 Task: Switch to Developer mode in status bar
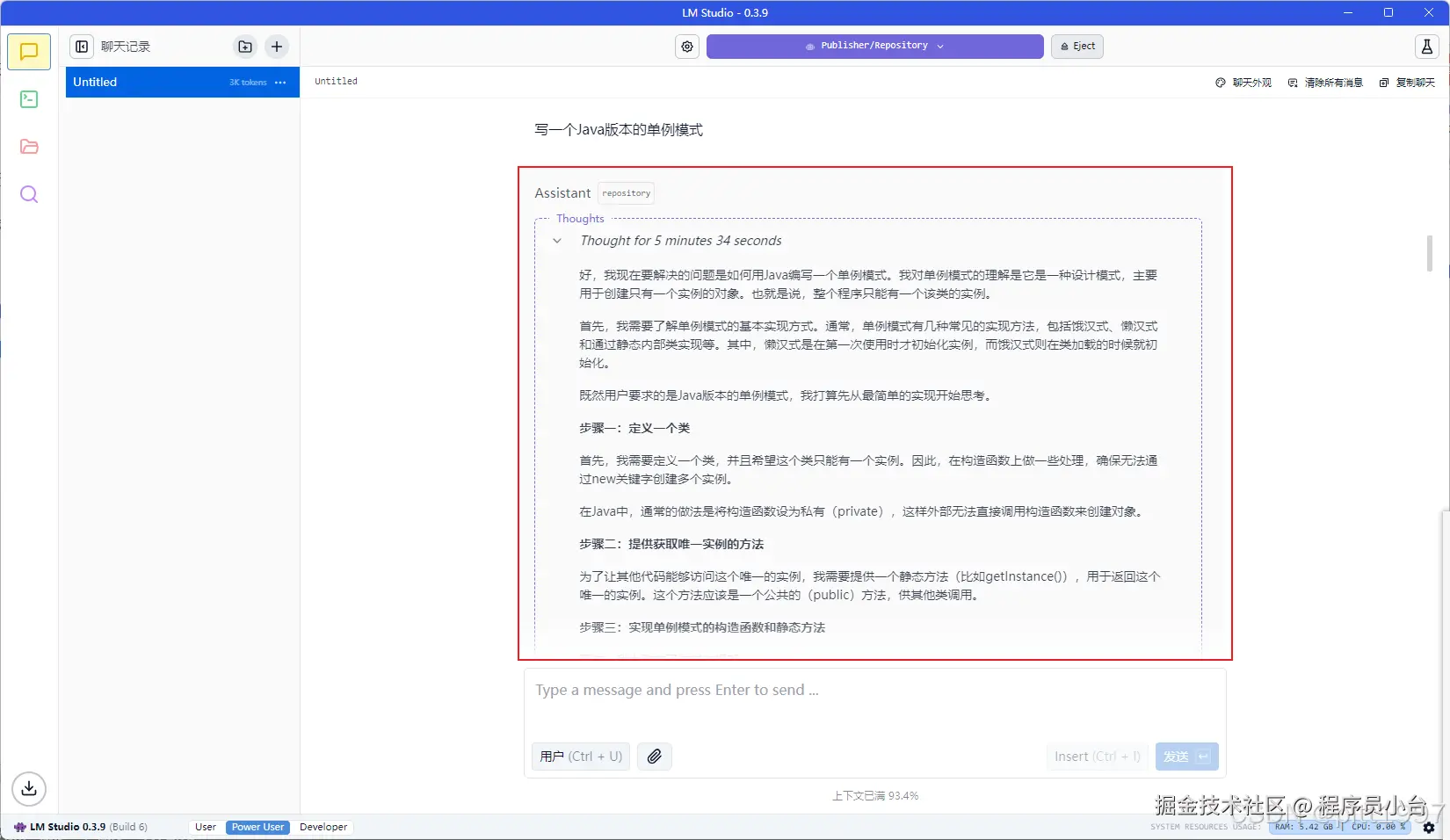click(323, 826)
